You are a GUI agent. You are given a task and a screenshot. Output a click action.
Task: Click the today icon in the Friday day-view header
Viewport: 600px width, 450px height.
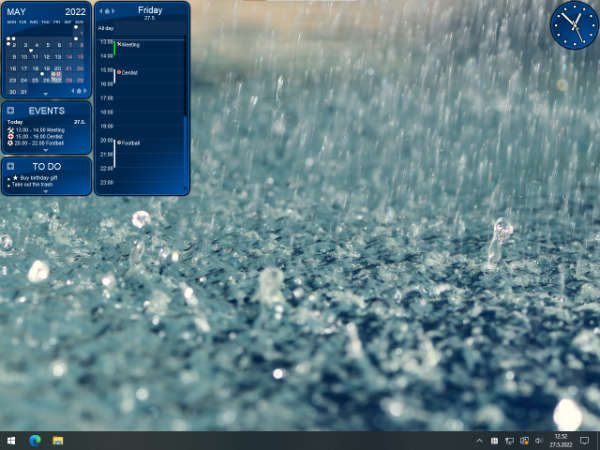pos(107,11)
